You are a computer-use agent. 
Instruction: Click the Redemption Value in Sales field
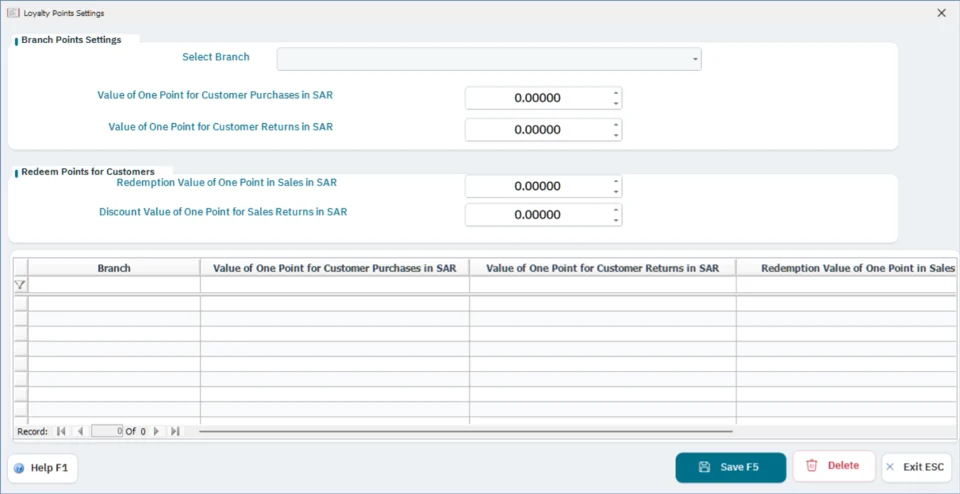click(x=538, y=186)
